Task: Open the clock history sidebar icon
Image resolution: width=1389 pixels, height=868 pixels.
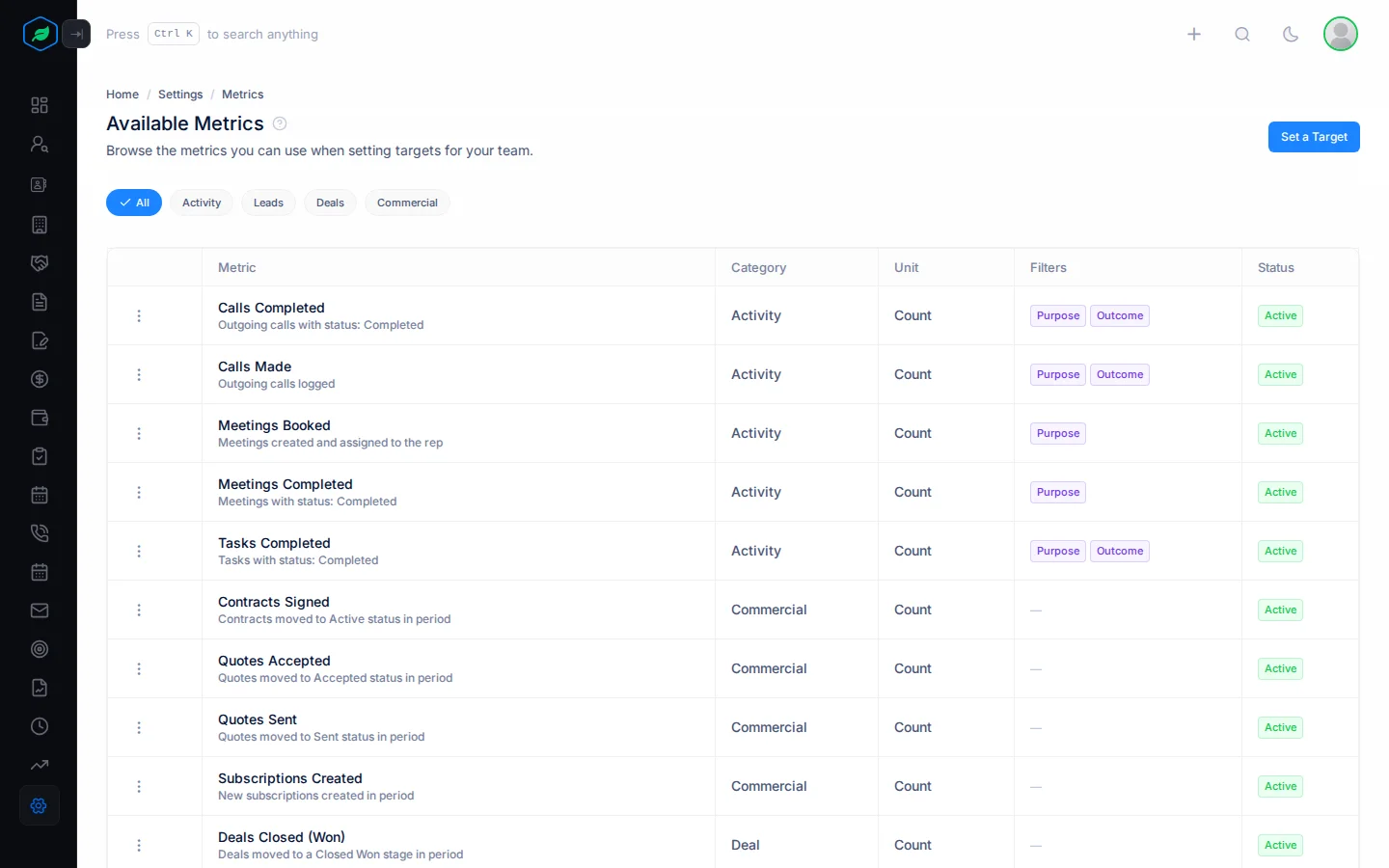Action: [x=40, y=726]
